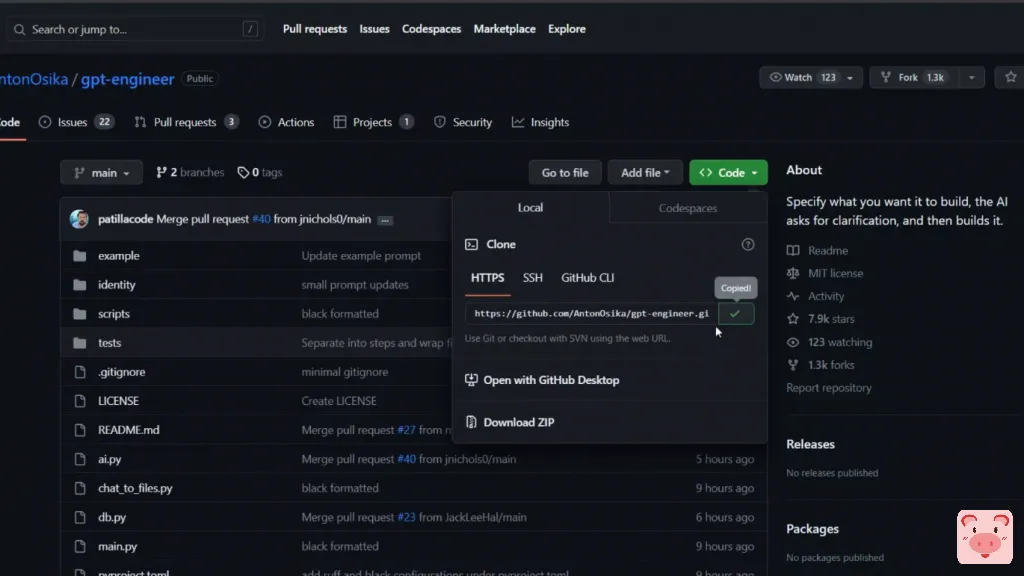Open the chat_to_files.py file name
This screenshot has height=576, width=1024.
pyautogui.click(x=135, y=488)
